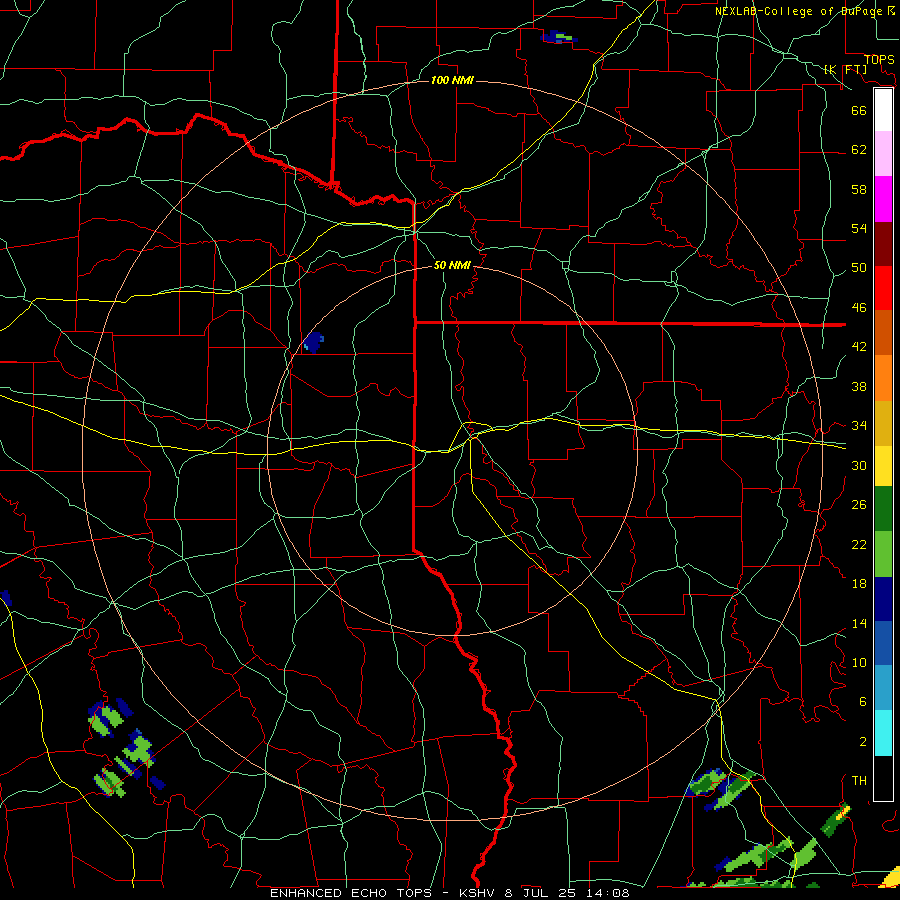
Task: Click the "TH" threshold scale label
Action: pyautogui.click(x=859, y=781)
